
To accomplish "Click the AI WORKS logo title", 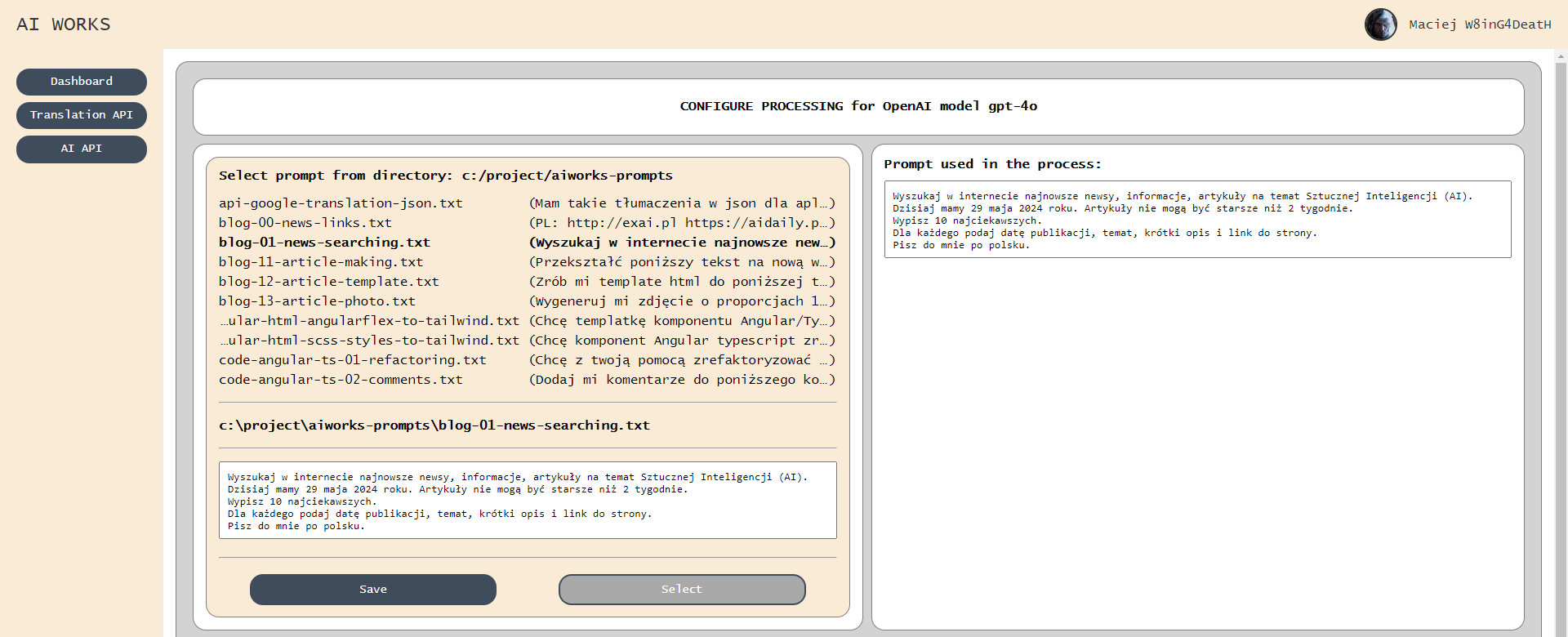I will pyautogui.click(x=64, y=24).
